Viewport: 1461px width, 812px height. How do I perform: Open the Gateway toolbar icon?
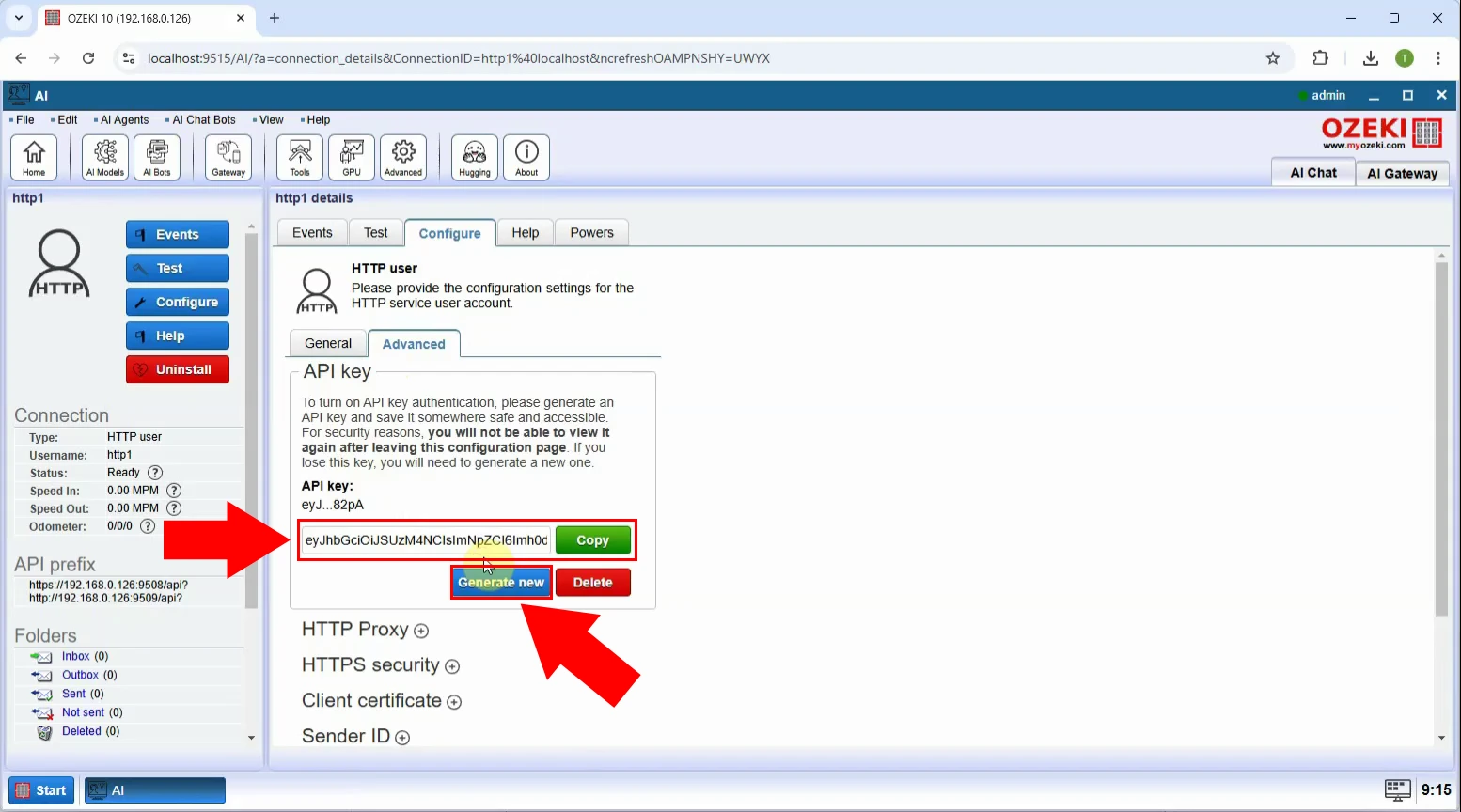[x=228, y=157]
